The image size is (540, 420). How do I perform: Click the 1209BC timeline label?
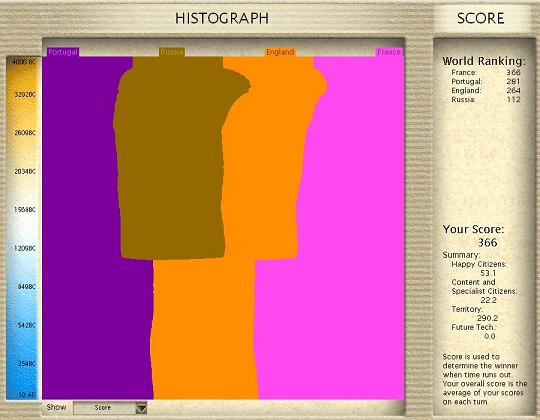25,248
